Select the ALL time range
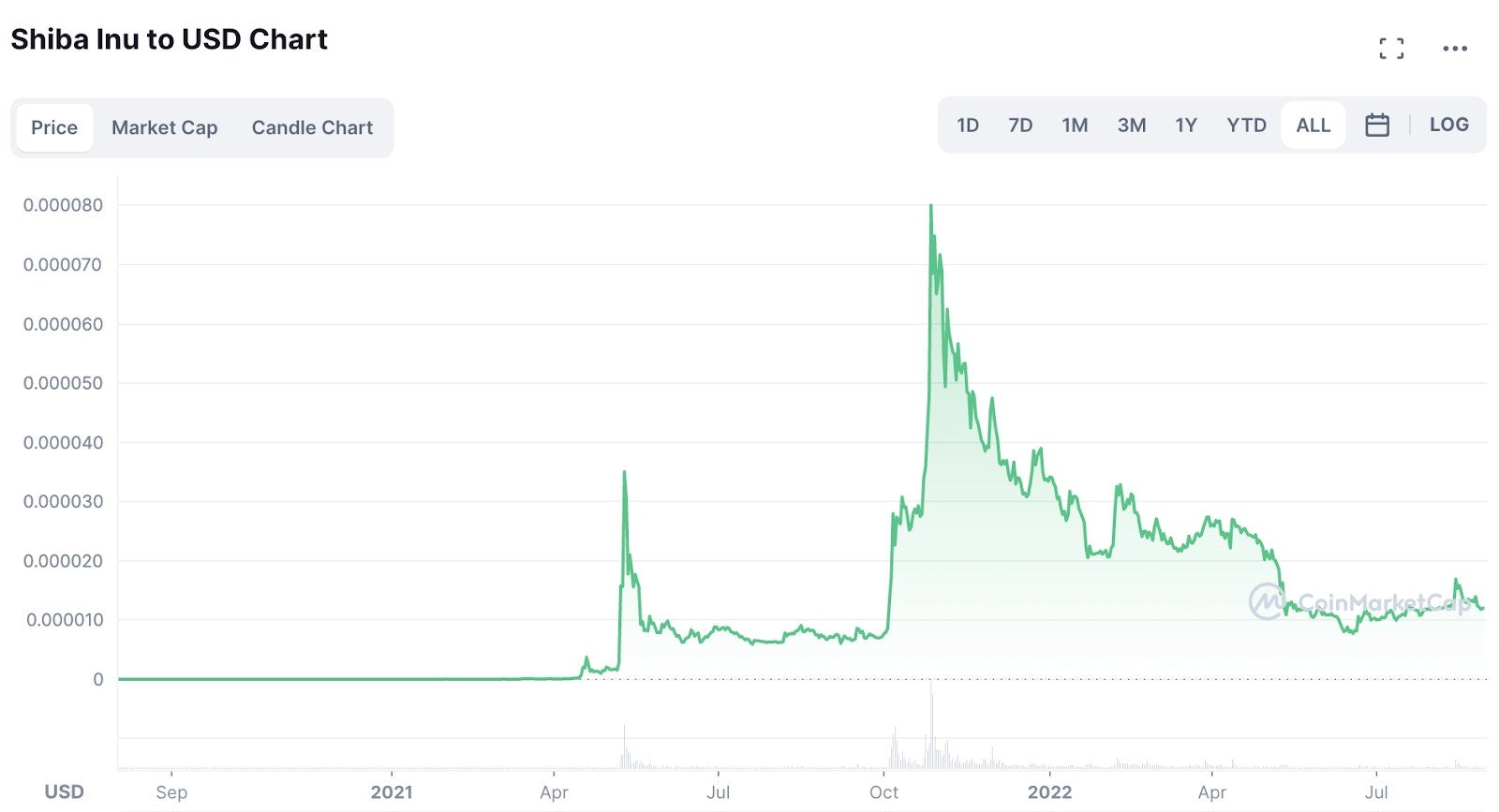1499x812 pixels. tap(1313, 125)
